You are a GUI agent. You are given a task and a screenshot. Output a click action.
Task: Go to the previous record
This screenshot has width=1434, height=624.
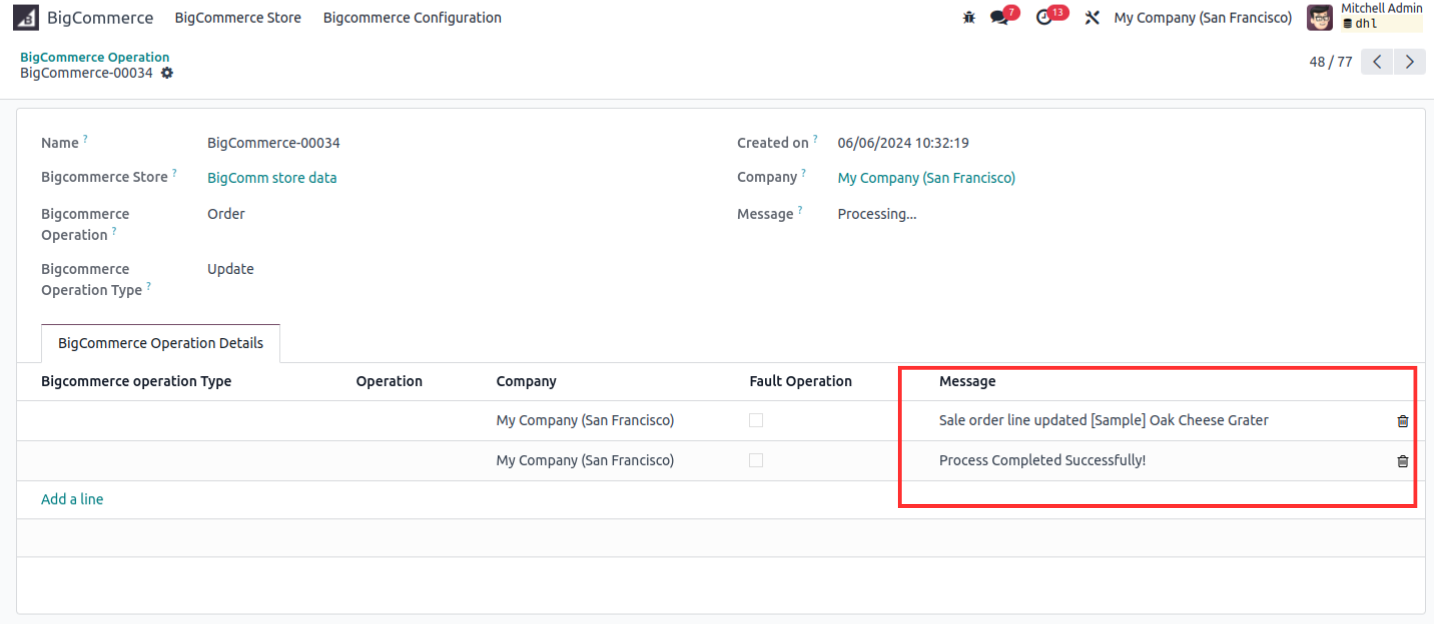[1377, 62]
